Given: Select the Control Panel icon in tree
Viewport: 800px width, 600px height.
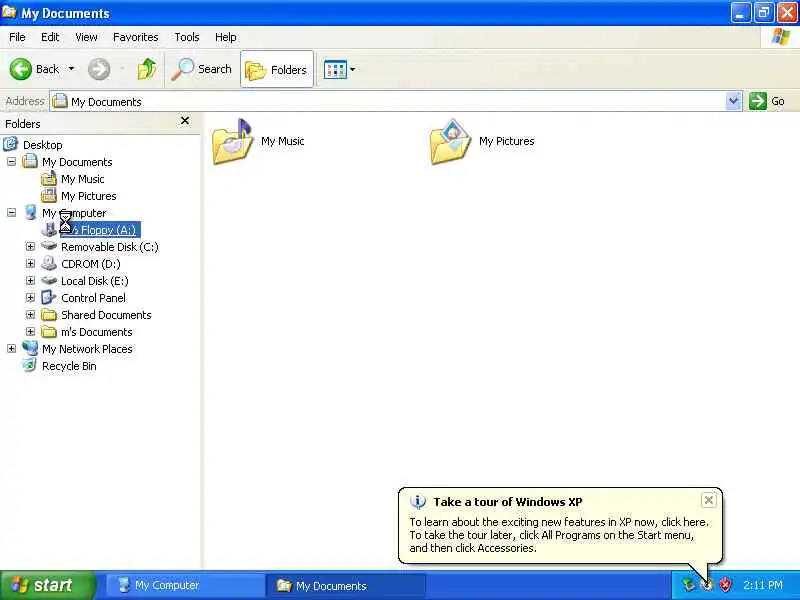Looking at the screenshot, I should pos(49,297).
